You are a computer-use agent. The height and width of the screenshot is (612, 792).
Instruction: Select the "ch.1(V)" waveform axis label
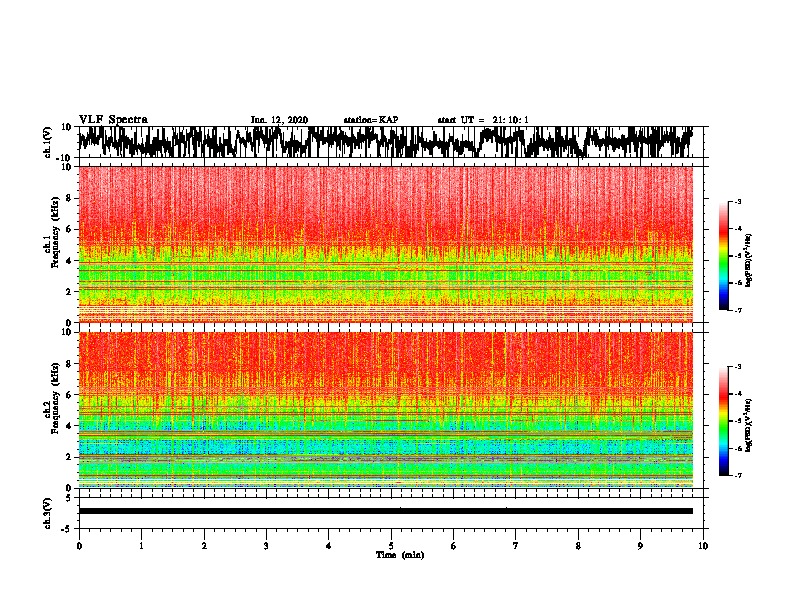tap(48, 142)
